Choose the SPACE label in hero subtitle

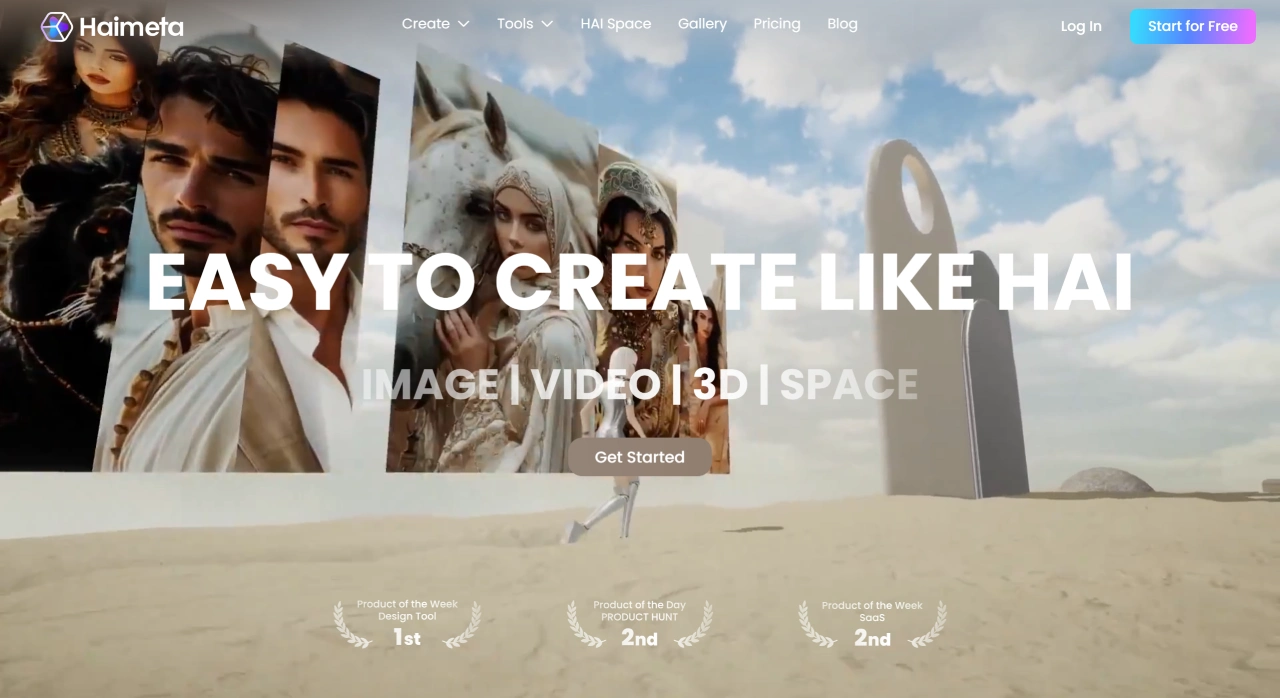click(848, 386)
